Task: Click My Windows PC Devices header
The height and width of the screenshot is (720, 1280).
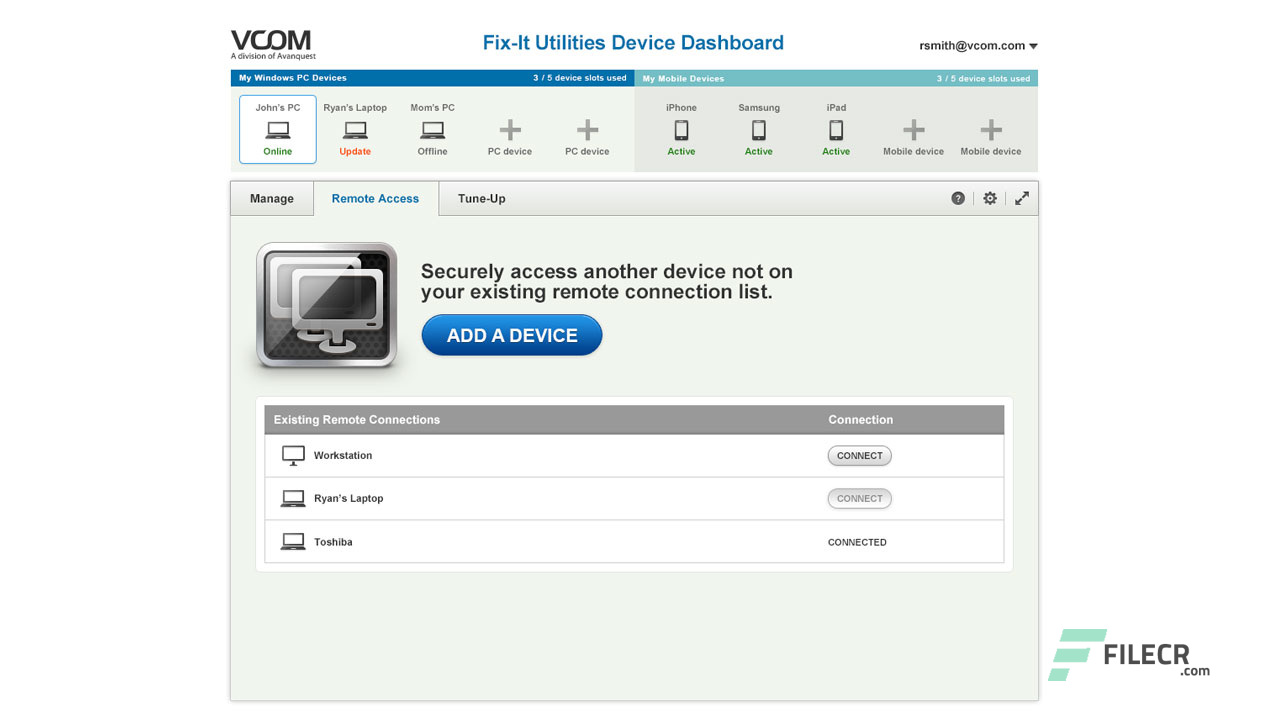Action: [x=292, y=78]
